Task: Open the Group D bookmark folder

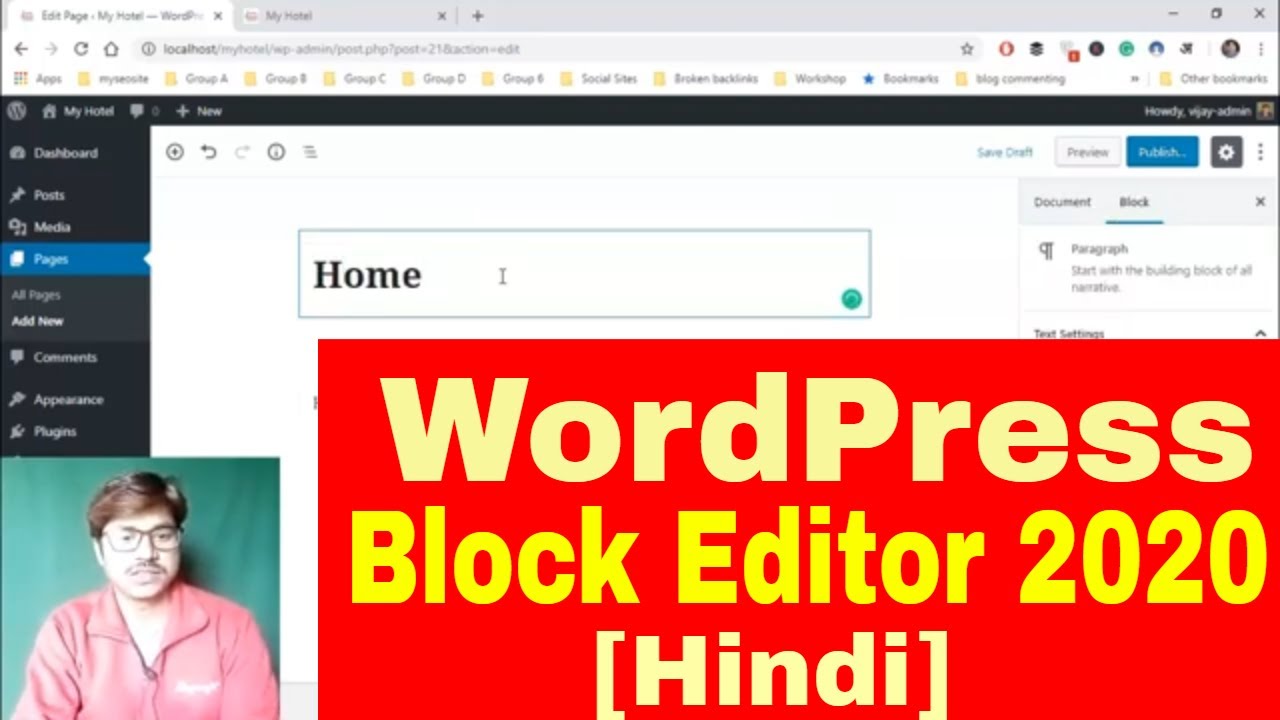Action: pos(433,79)
